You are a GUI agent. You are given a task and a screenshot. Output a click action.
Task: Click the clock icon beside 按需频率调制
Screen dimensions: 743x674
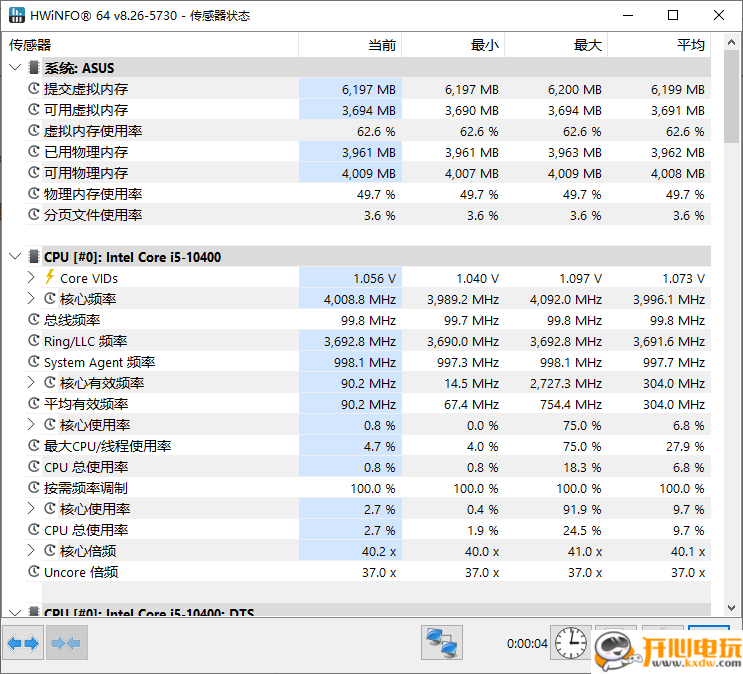coord(34,487)
